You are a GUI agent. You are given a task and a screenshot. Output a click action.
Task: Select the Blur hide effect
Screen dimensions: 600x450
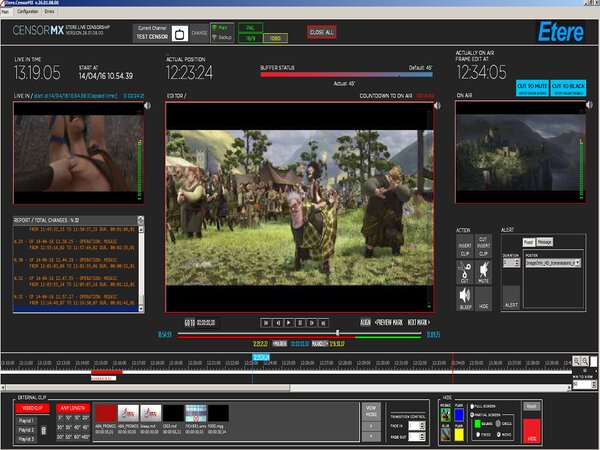(x=446, y=434)
